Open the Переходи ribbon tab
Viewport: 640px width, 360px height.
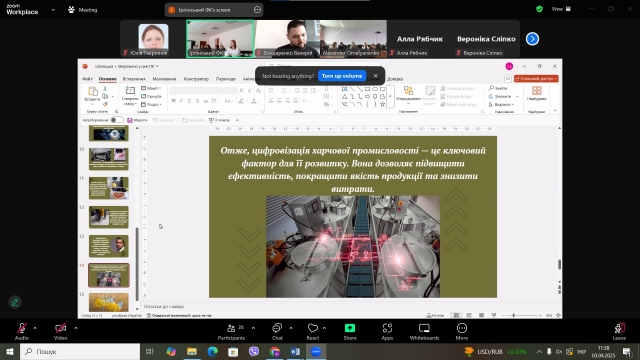pos(226,79)
